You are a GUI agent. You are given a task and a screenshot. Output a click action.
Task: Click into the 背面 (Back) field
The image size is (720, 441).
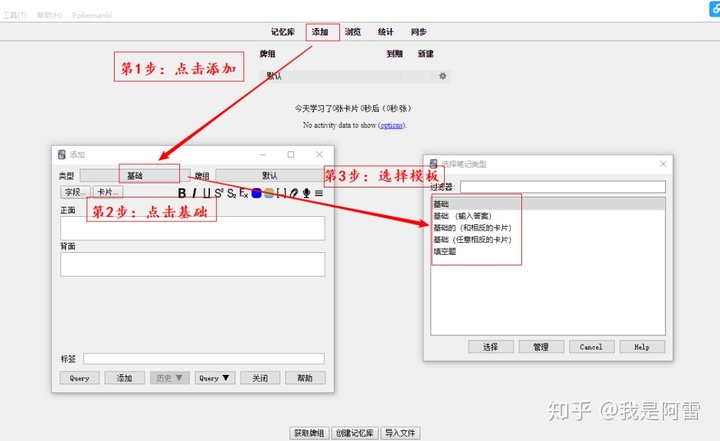(192, 264)
